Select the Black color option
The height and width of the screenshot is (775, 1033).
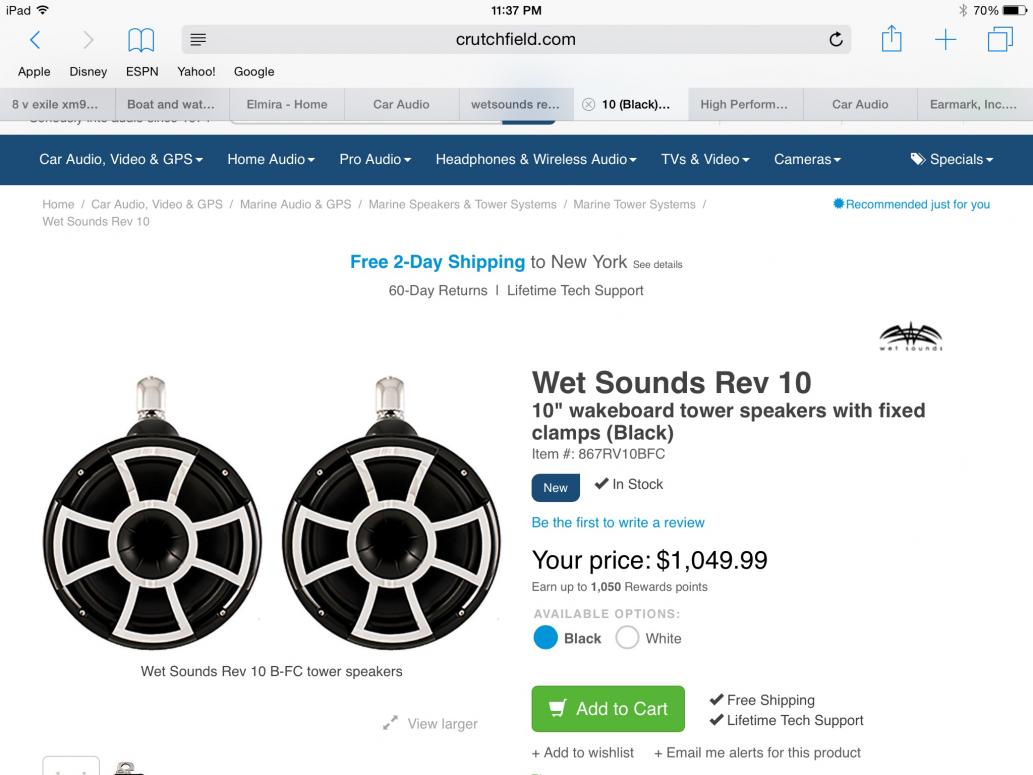[545, 638]
